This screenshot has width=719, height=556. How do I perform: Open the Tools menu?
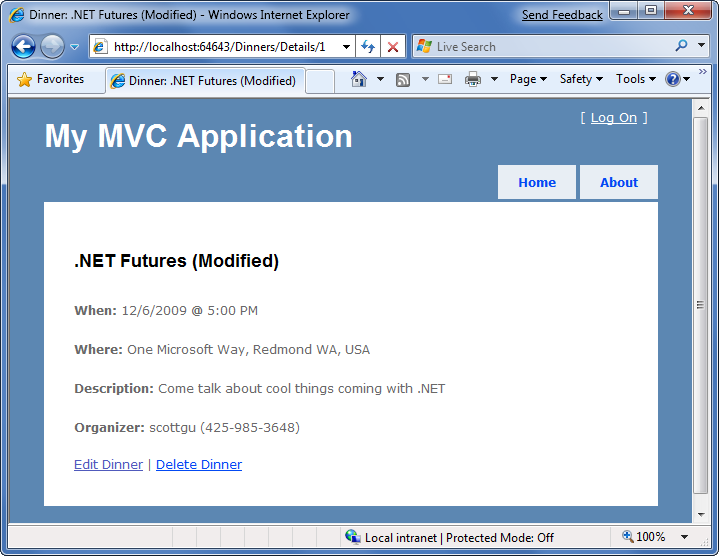pyautogui.click(x=635, y=80)
